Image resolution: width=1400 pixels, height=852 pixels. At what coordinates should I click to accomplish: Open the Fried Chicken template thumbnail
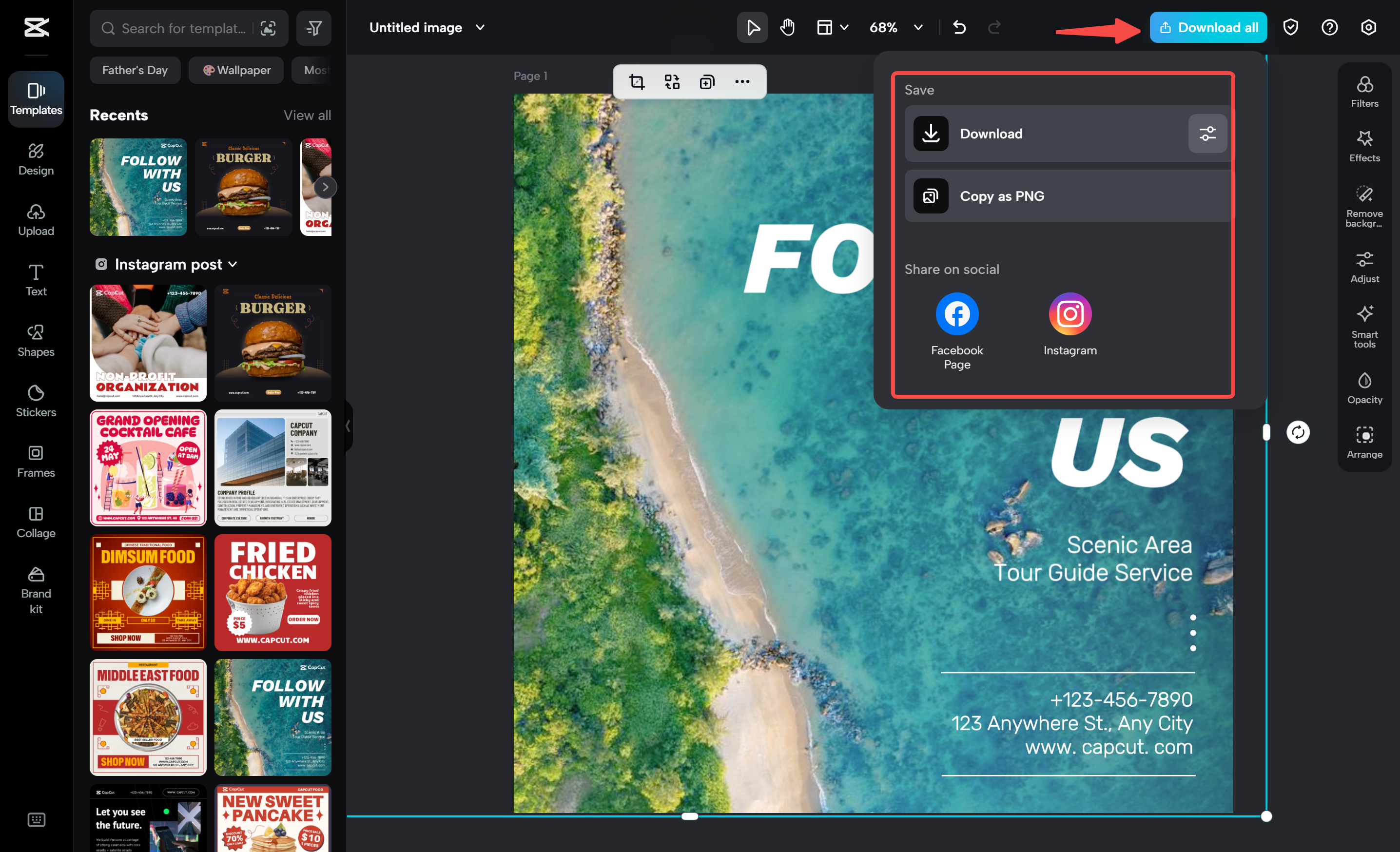272,592
